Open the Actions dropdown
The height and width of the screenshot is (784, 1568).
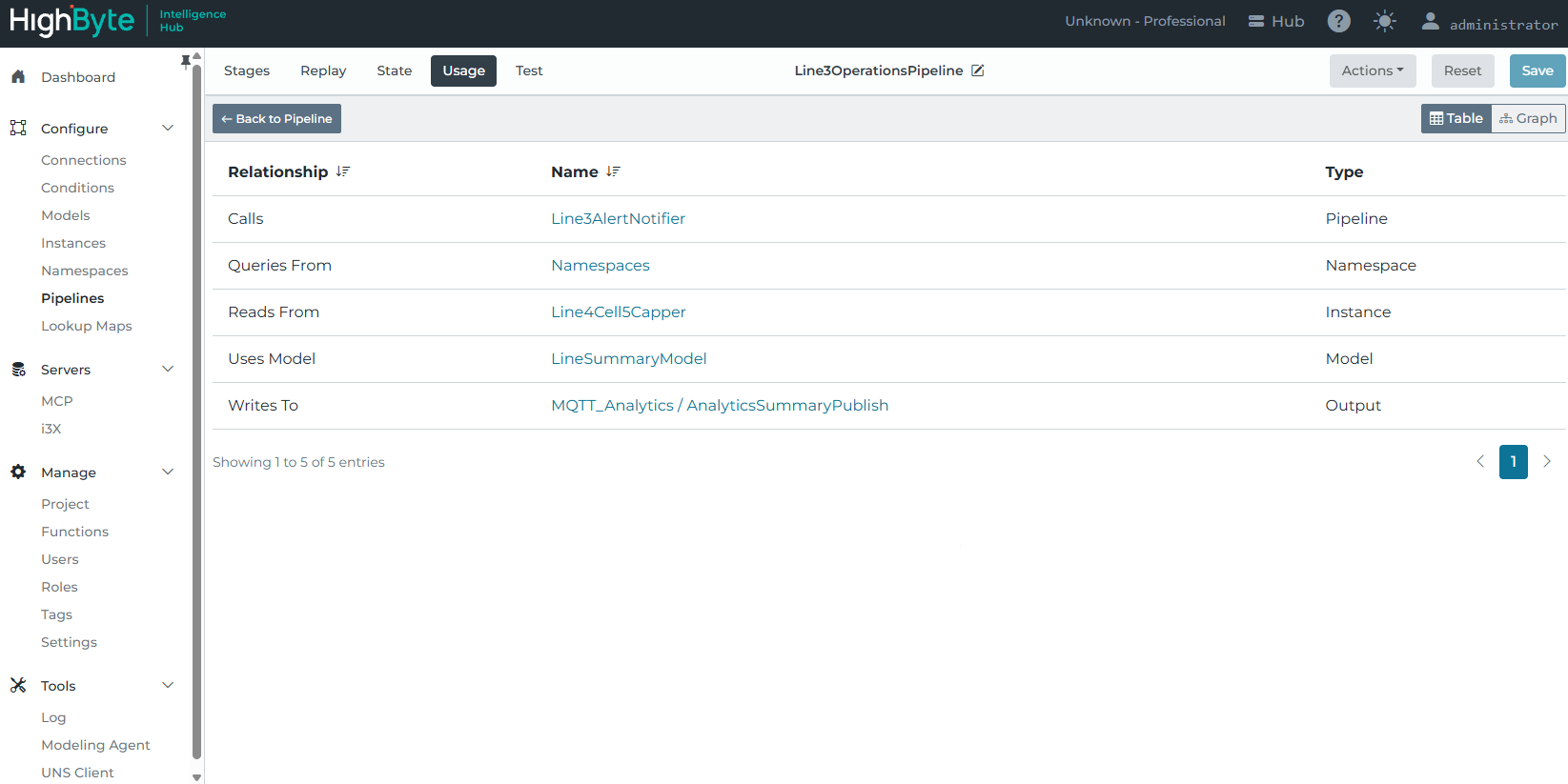1373,70
